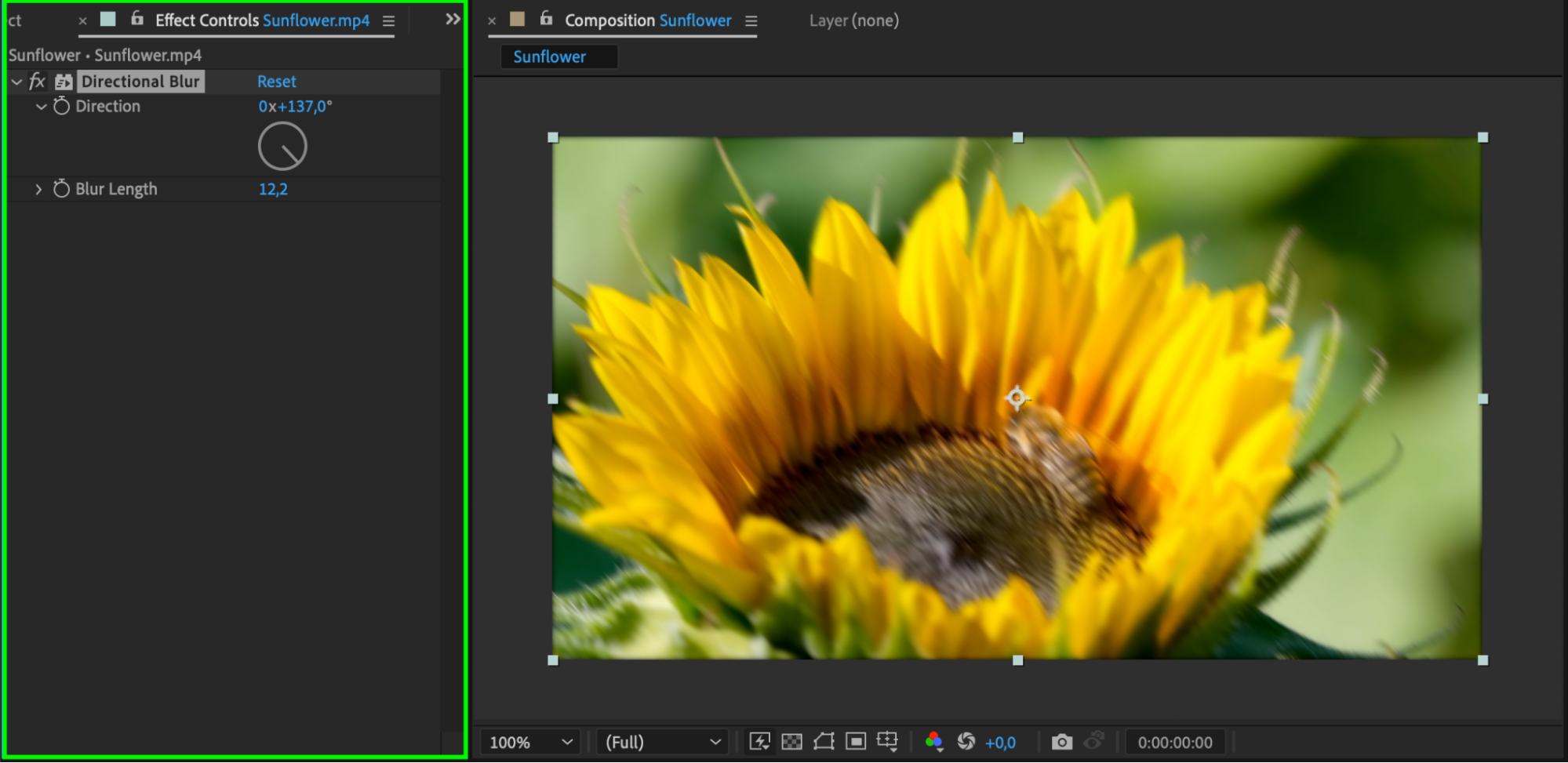The image size is (1568, 763).
Task: Open the Effect Controls panel menu
Action: click(x=388, y=21)
